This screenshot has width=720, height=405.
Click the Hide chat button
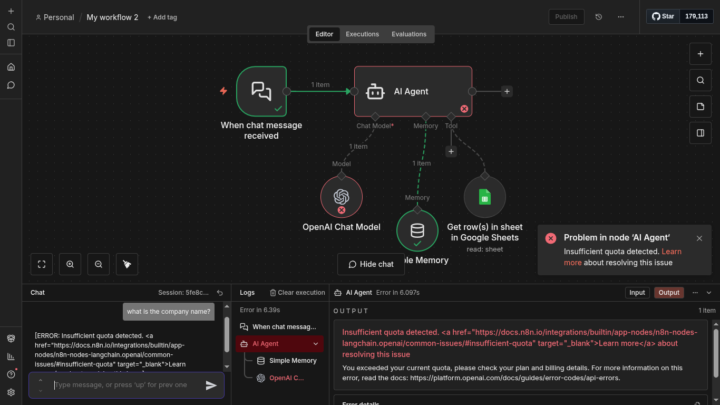[x=371, y=264]
